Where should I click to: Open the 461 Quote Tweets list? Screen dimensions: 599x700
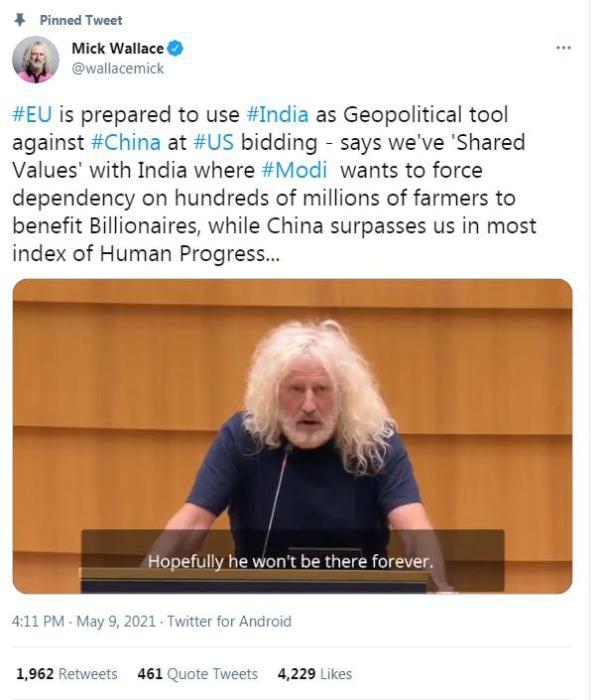click(198, 673)
